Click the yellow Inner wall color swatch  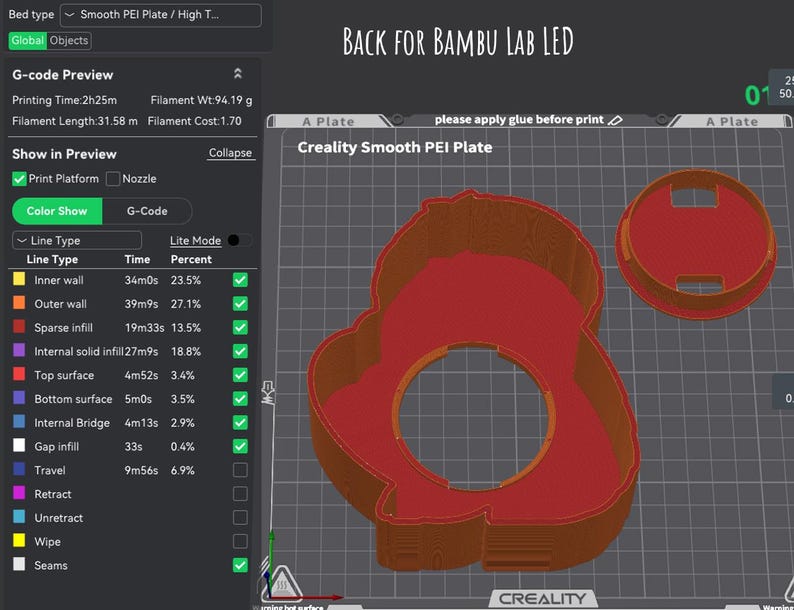[x=19, y=279]
